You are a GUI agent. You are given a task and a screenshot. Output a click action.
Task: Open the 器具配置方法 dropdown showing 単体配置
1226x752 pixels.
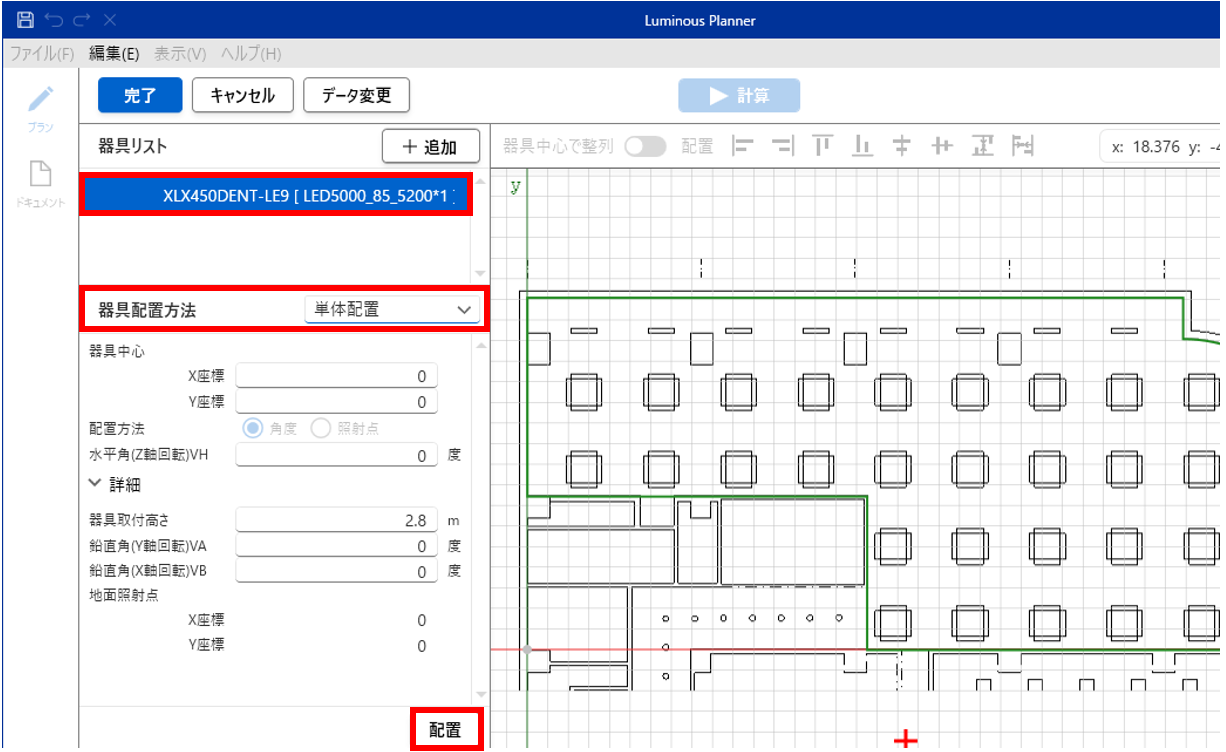point(391,310)
